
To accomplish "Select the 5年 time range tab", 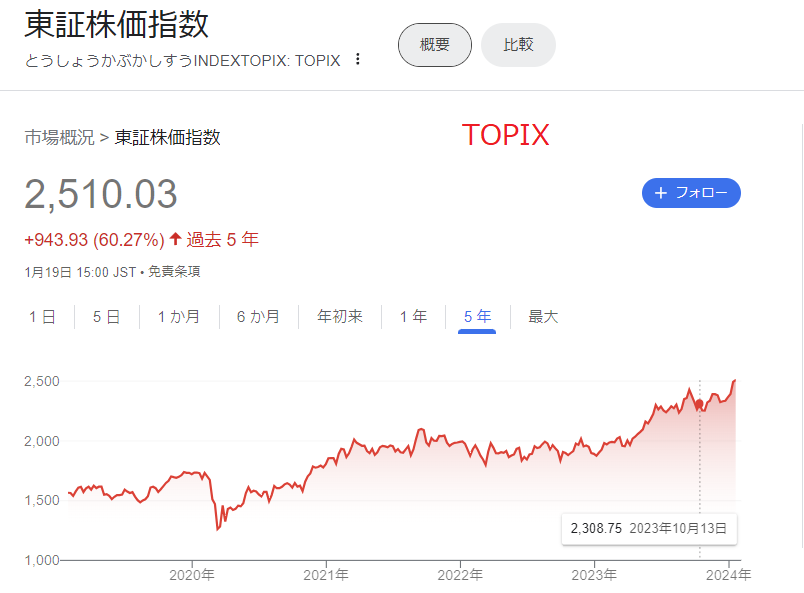I will coord(477,317).
